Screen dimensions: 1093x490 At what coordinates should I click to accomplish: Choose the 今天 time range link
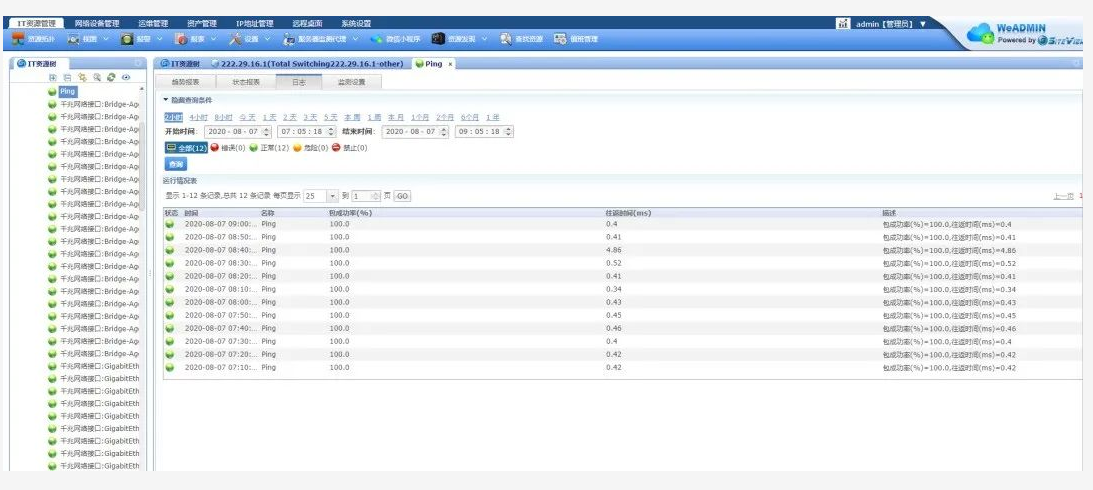pos(247,117)
